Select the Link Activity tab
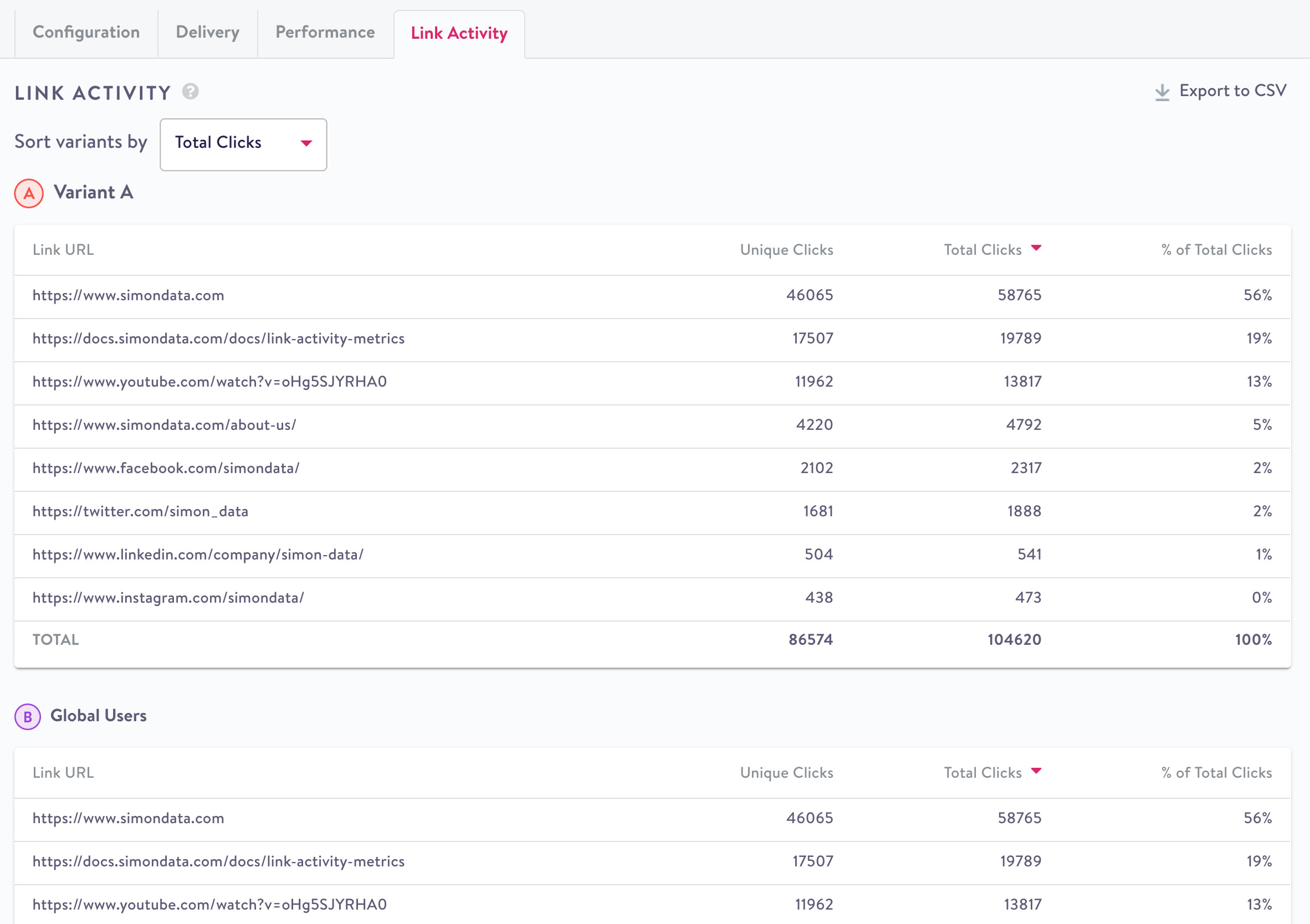This screenshot has height=924, width=1310. pos(459,34)
